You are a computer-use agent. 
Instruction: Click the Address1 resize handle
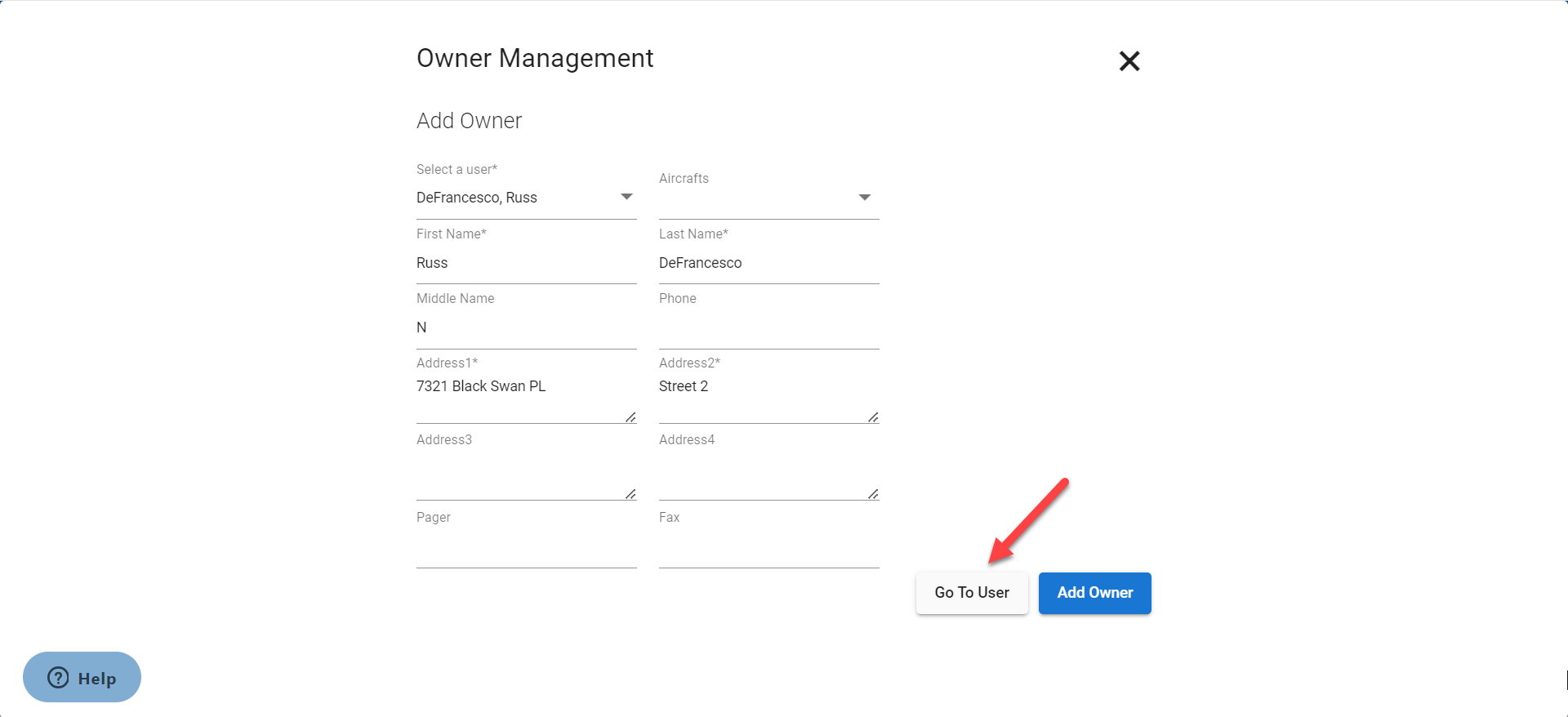(x=630, y=417)
